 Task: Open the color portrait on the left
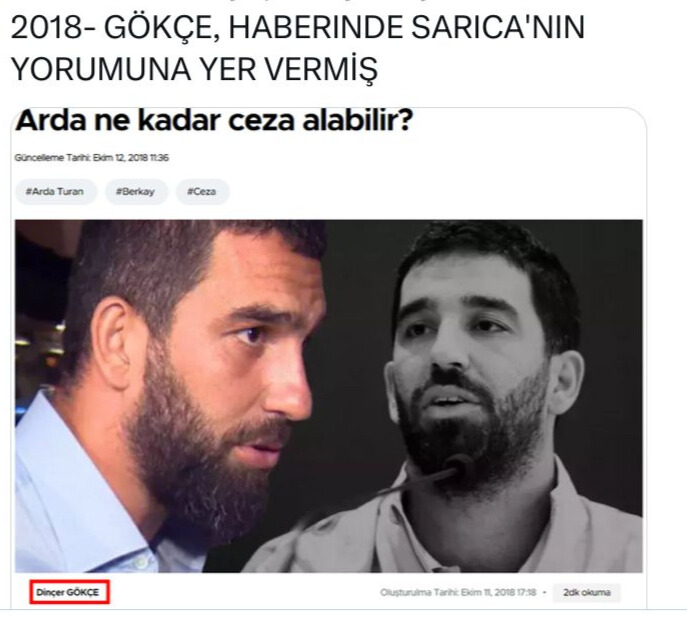171,396
